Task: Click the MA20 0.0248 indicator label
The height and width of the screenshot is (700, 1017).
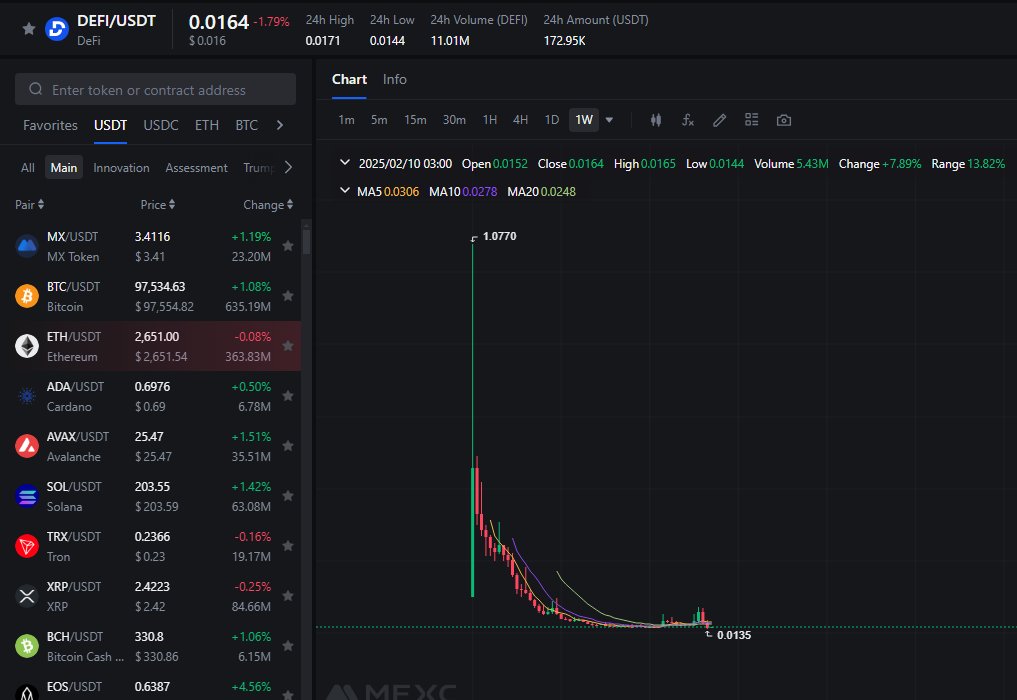Action: click(541, 191)
